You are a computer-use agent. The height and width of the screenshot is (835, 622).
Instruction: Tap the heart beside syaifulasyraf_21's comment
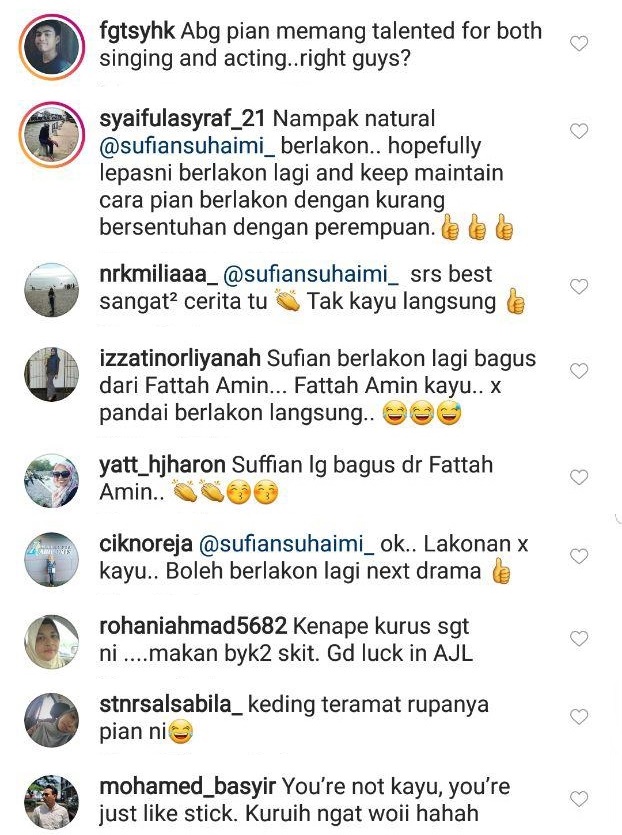pyautogui.click(x=579, y=131)
